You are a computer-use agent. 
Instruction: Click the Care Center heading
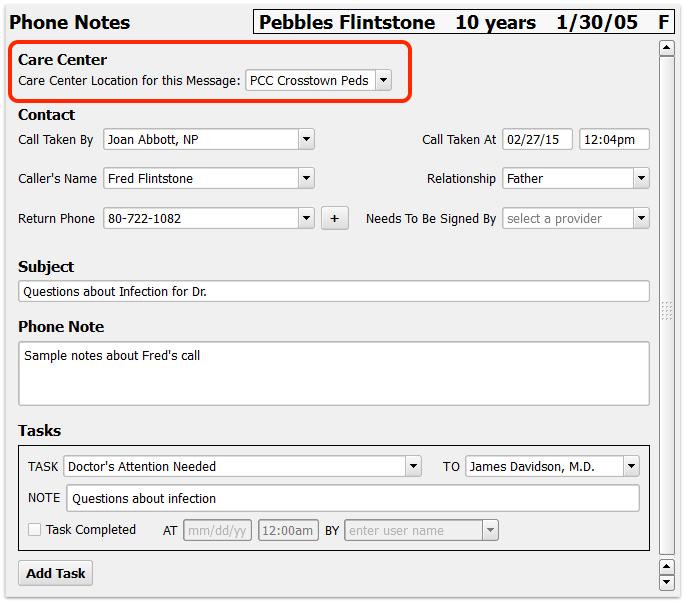(63, 59)
